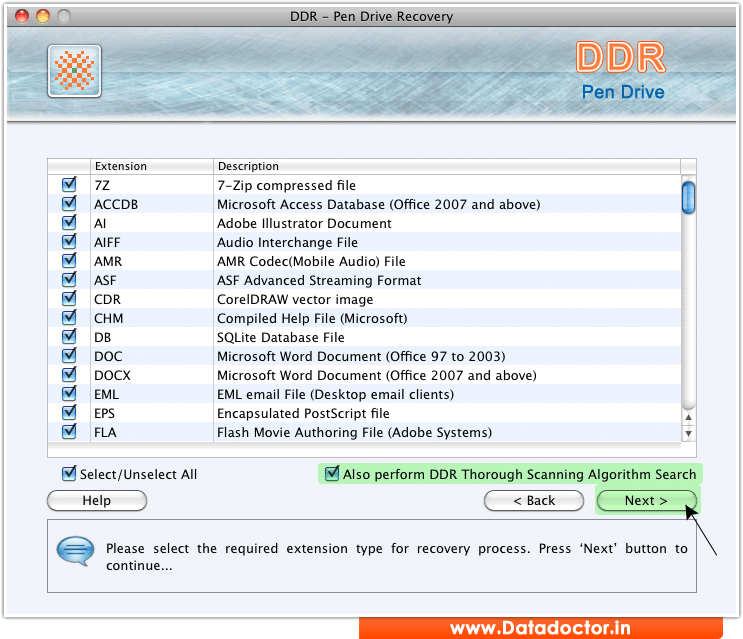Select 'Audio Interchange File' description
The width and height of the screenshot is (743, 639).
[287, 242]
